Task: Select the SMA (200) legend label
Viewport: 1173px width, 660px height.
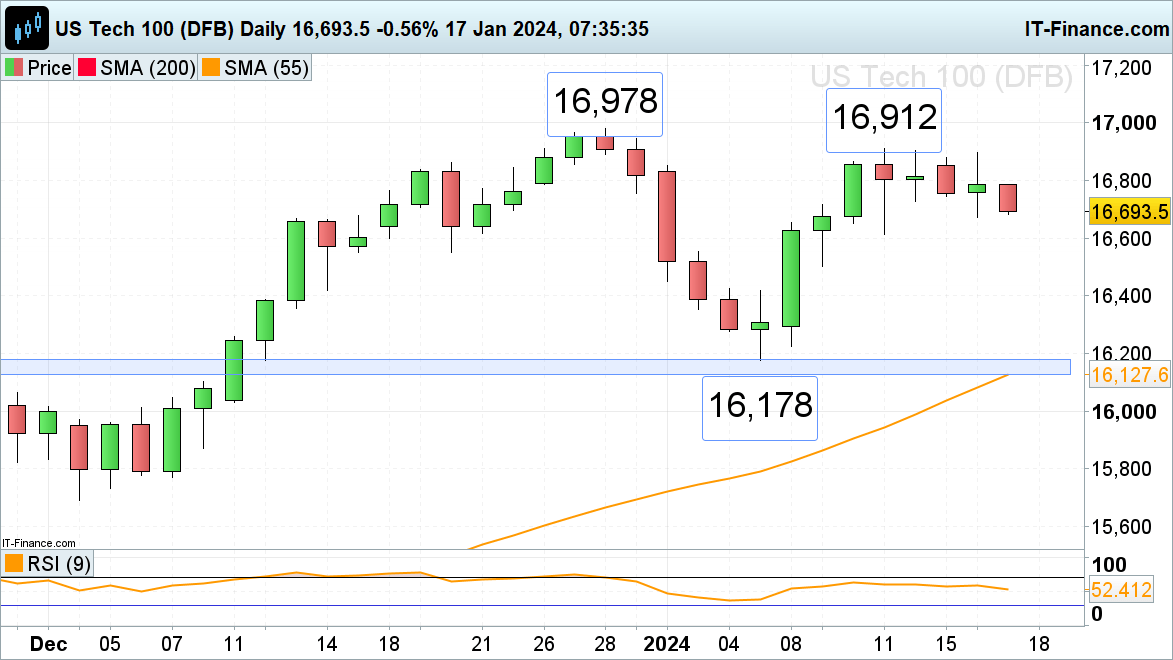Action: click(x=147, y=68)
